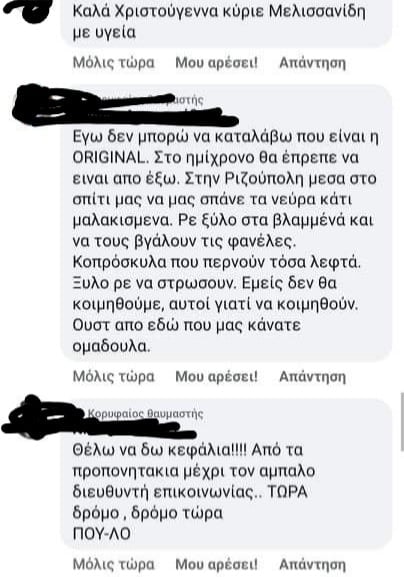Select the comment bubble mentioning διευθυντή επικοινωνίας

click(x=226, y=474)
